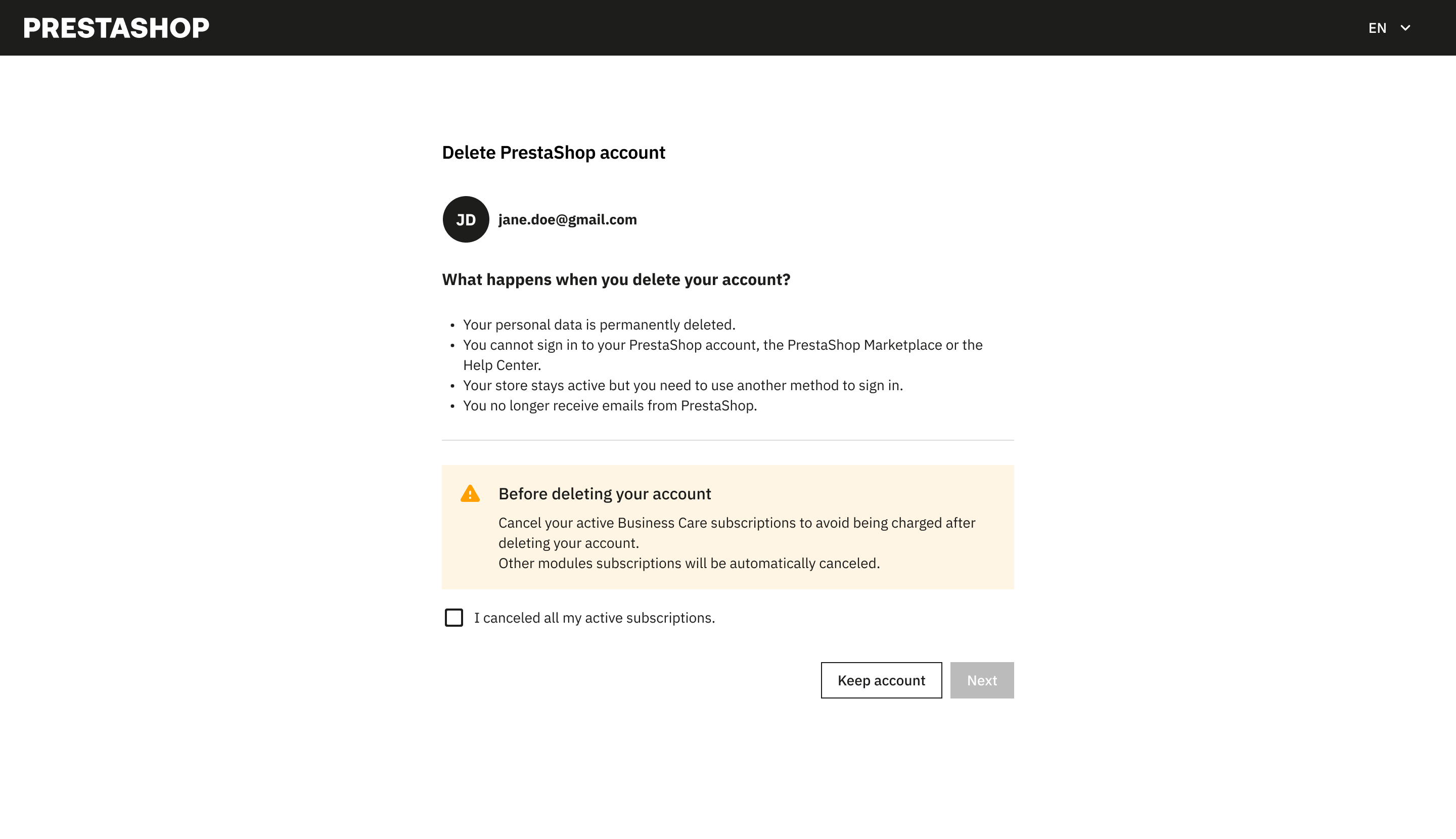Image resolution: width=1456 pixels, height=839 pixels.
Task: Open the language chevron arrow
Action: tap(1405, 28)
